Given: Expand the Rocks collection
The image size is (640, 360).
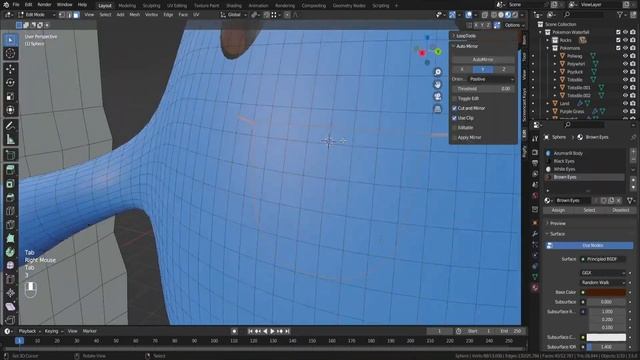Looking at the screenshot, I should click(x=548, y=40).
